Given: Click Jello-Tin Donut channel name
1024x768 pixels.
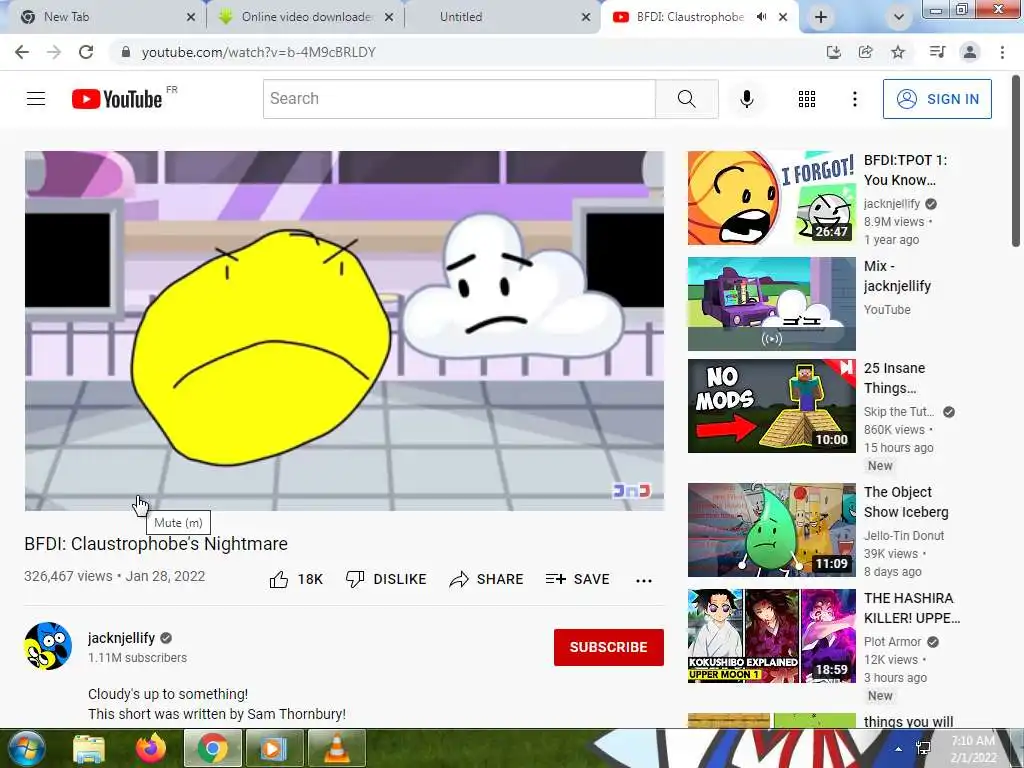Looking at the screenshot, I should pyautogui.click(x=904, y=536).
